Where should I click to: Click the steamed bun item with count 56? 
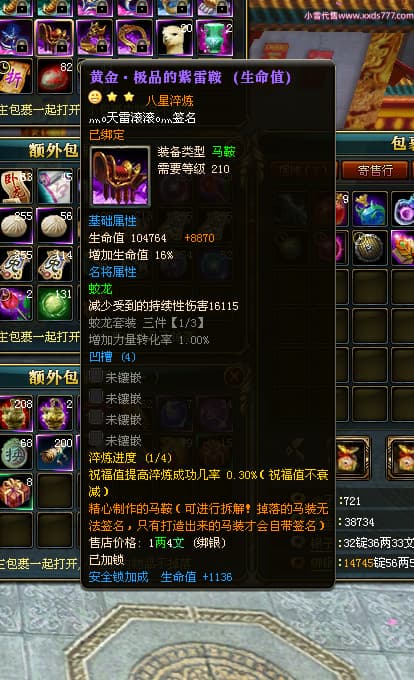click(x=55, y=225)
